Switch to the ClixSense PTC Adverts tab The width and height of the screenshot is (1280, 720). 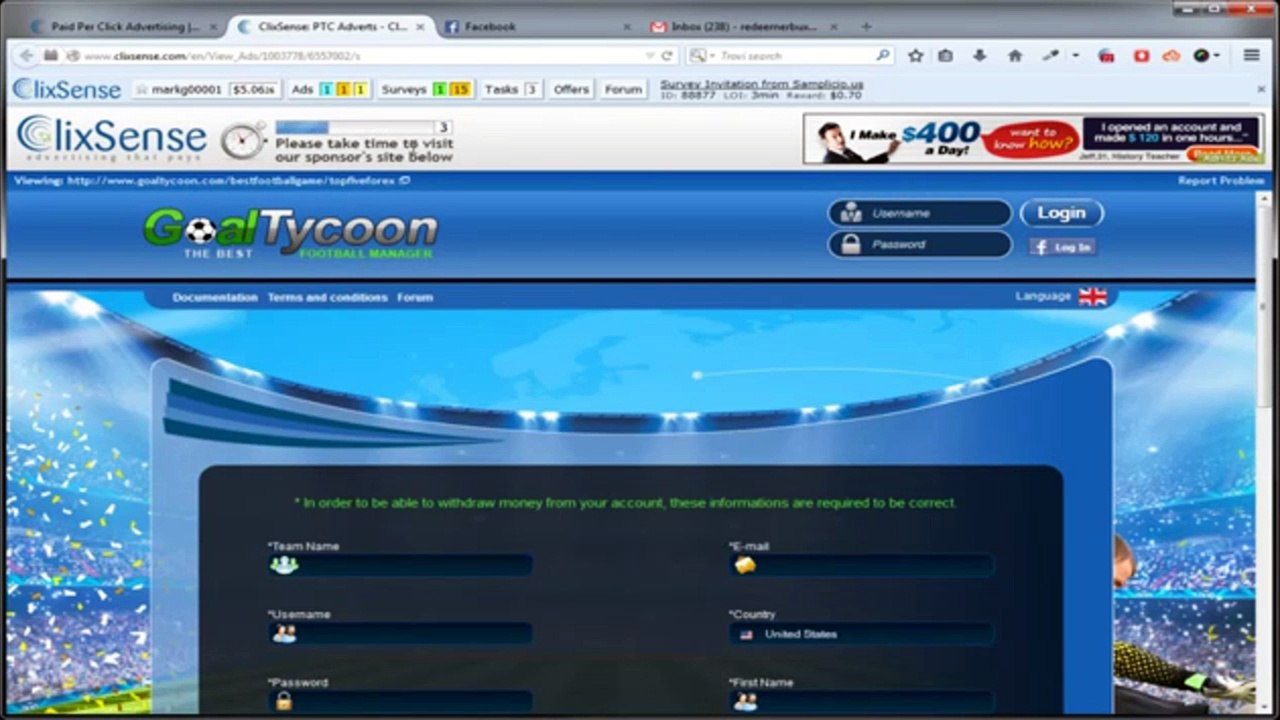coord(332,27)
